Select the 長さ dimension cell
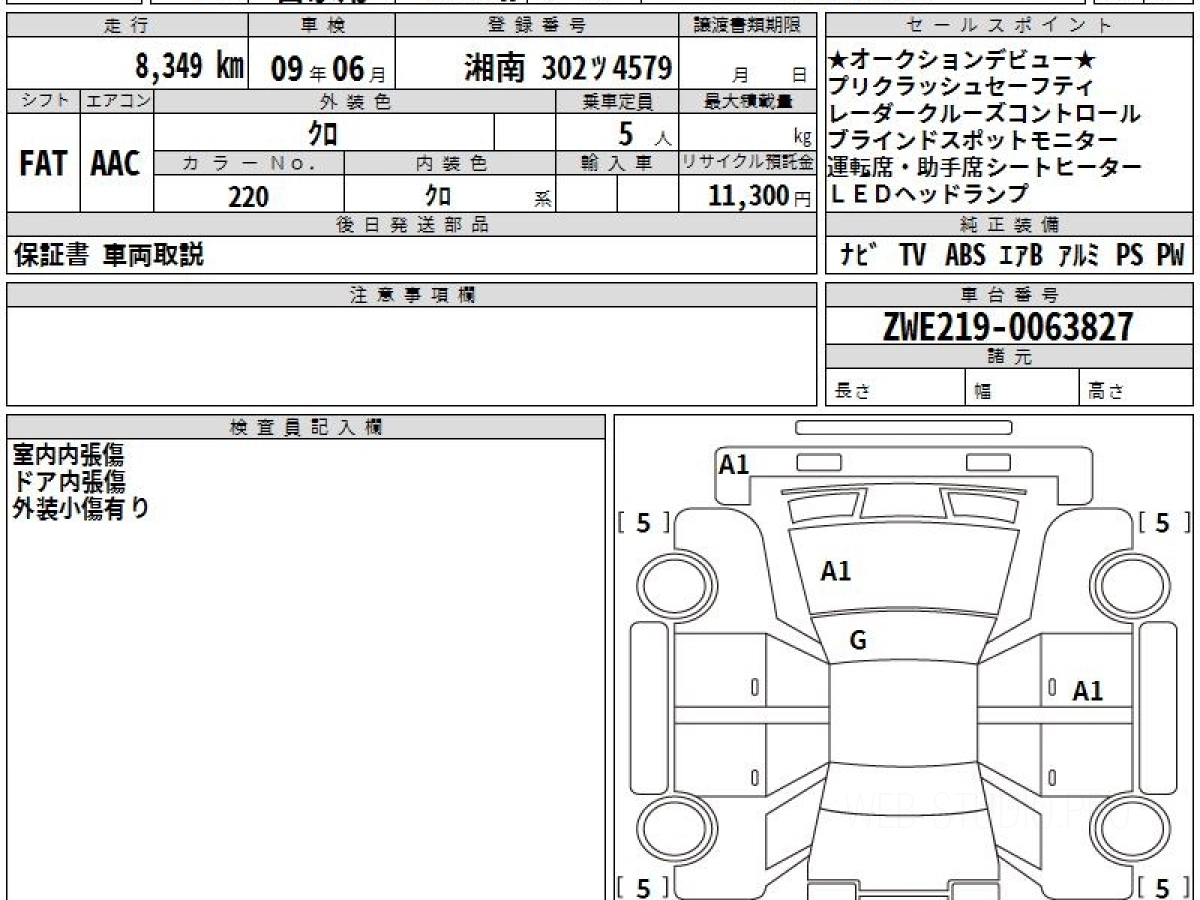1200x900 pixels. [x=895, y=387]
